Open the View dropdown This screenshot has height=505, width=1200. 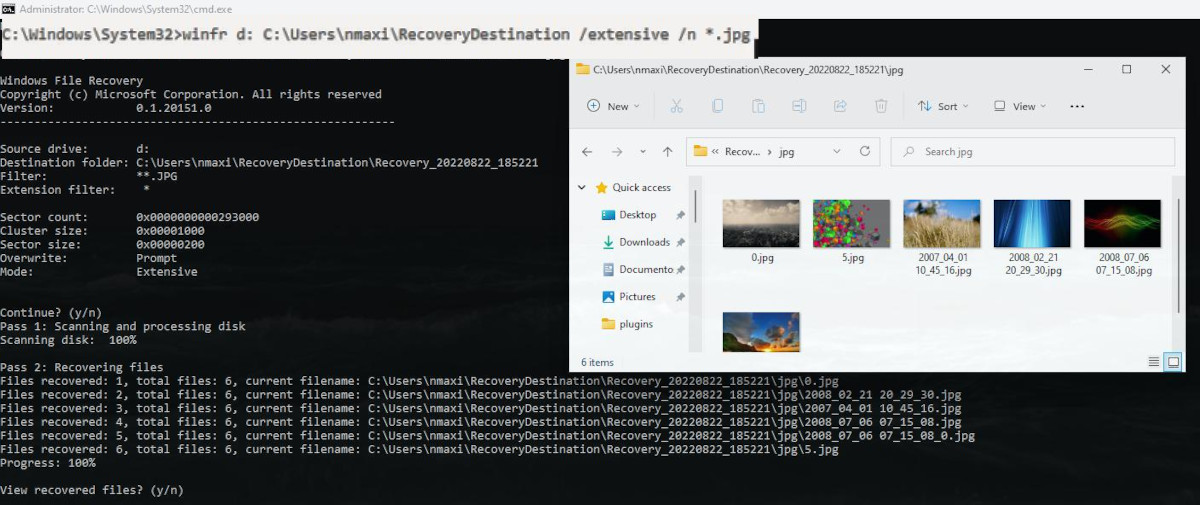click(x=1020, y=106)
